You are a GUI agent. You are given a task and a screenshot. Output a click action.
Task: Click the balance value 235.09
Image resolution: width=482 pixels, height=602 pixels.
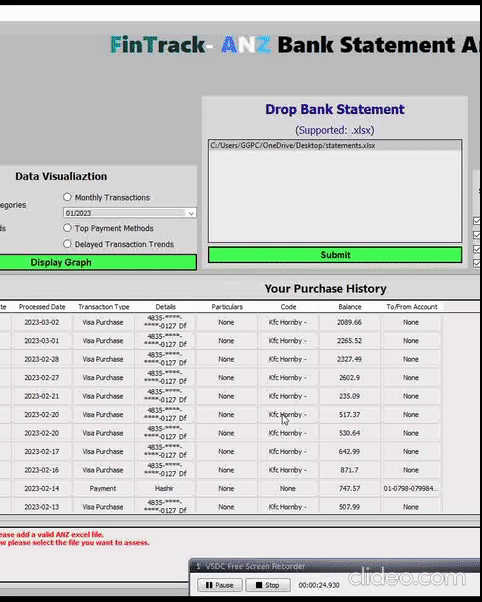pos(349,396)
